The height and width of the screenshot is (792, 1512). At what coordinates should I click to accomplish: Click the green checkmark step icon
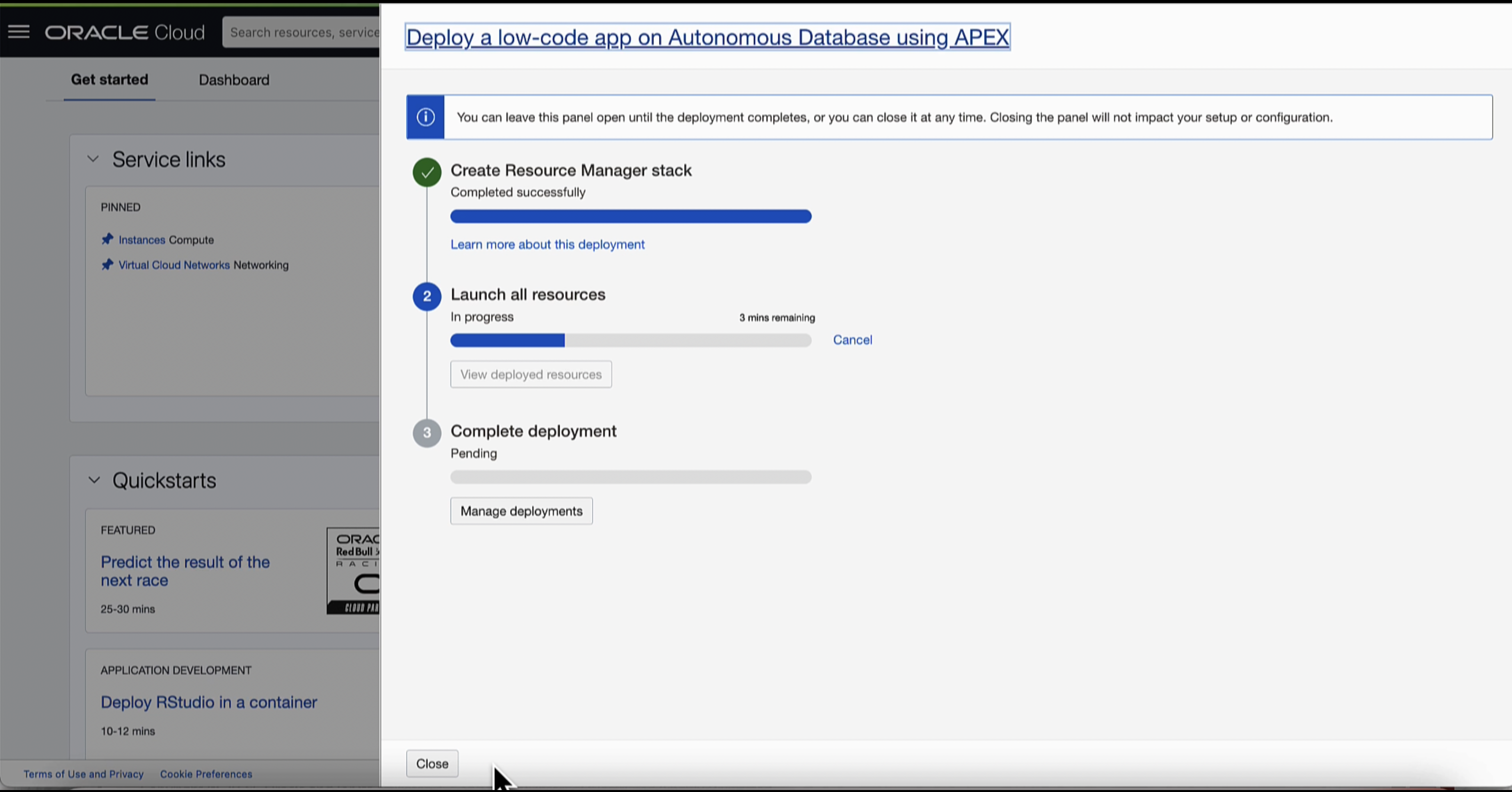(426, 172)
